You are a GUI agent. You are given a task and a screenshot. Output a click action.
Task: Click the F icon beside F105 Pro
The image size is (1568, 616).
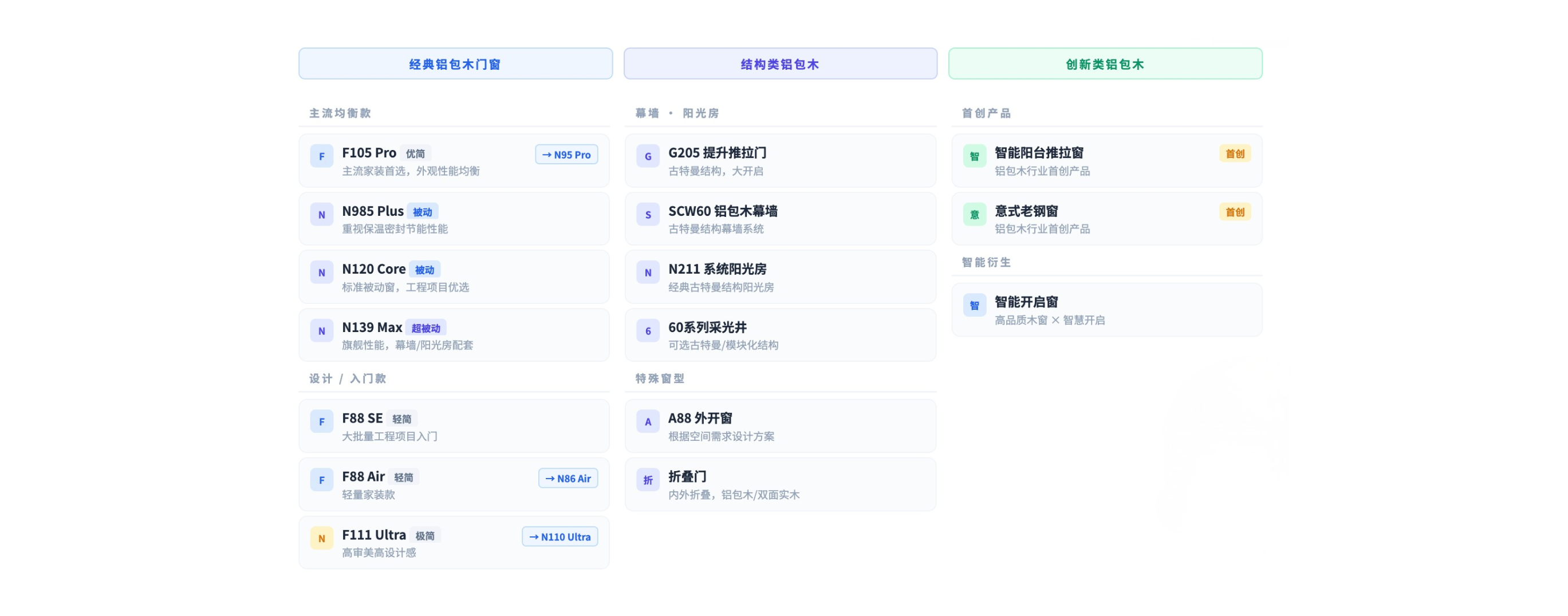[321, 156]
